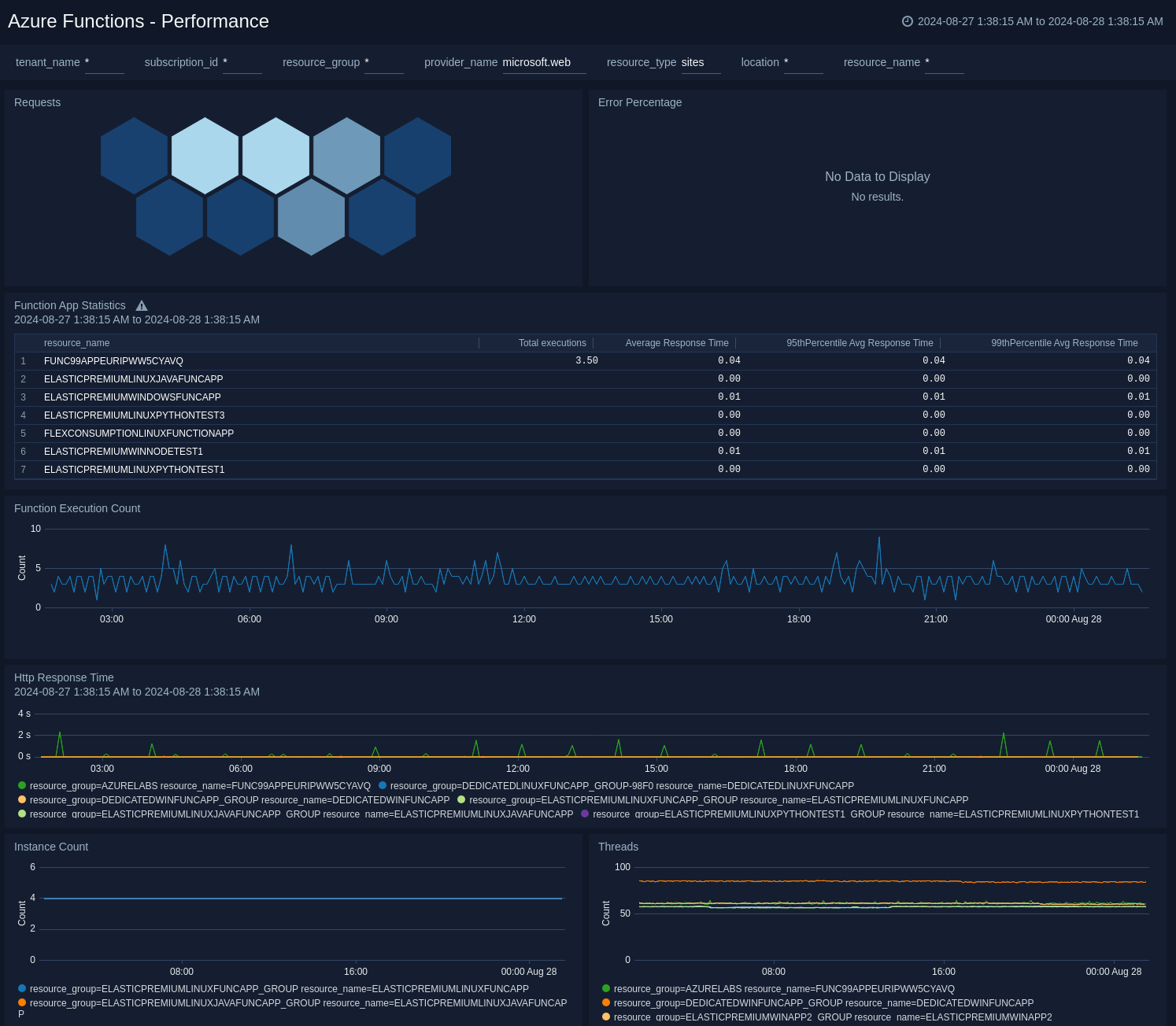Click the Function Execution Count panel title
The width and height of the screenshot is (1176, 1026).
pos(77,508)
